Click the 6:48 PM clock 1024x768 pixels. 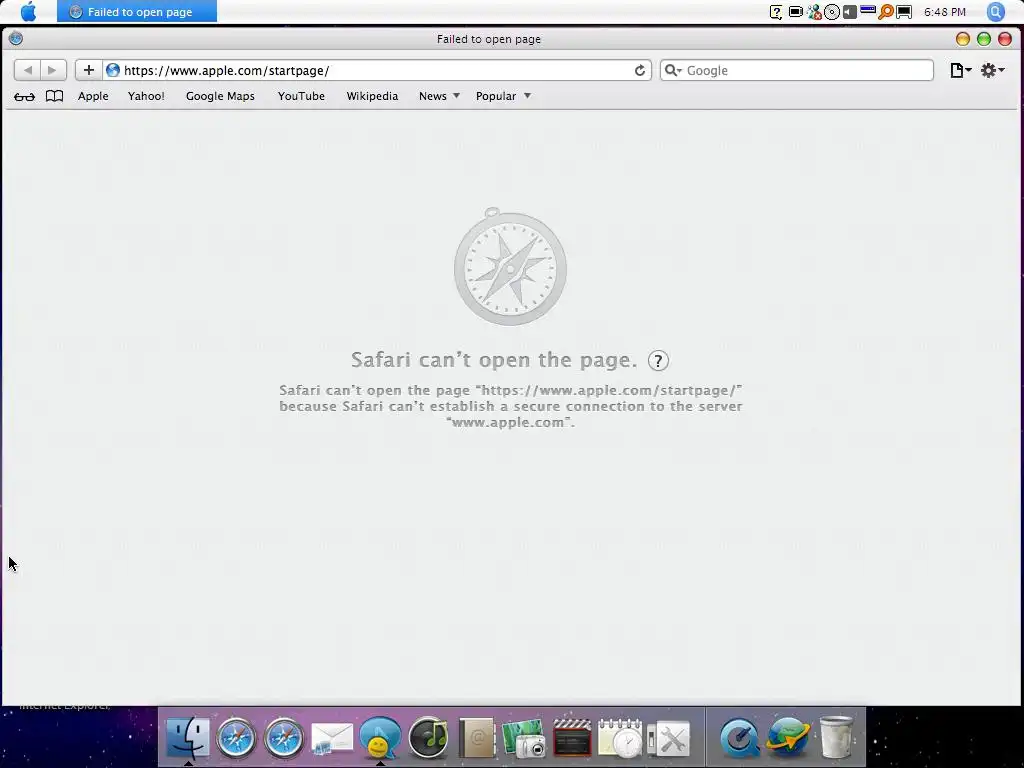click(945, 12)
